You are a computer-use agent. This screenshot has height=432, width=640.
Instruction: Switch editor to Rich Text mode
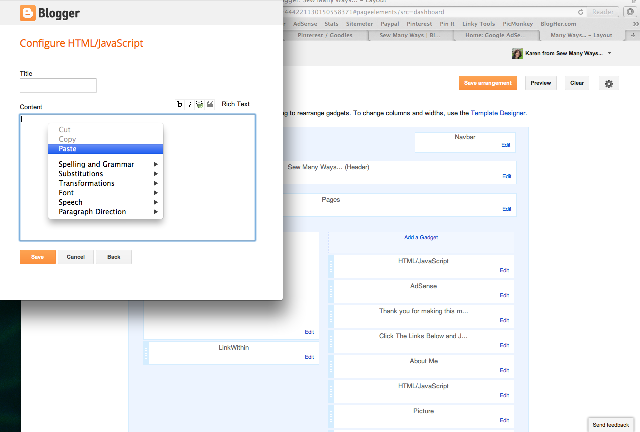(x=235, y=104)
